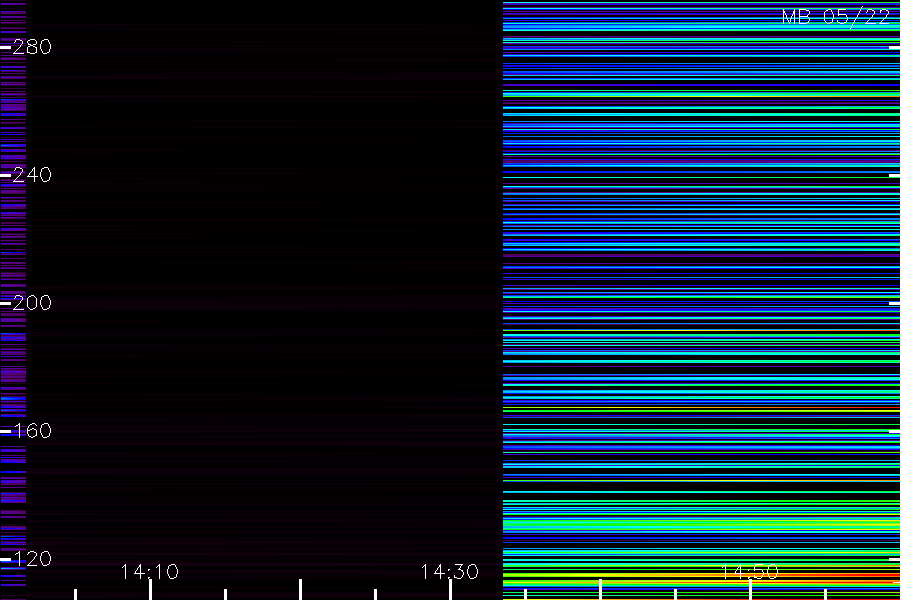Click the 280 frequency axis label
Image resolution: width=900 pixels, height=600 pixels.
32,47
